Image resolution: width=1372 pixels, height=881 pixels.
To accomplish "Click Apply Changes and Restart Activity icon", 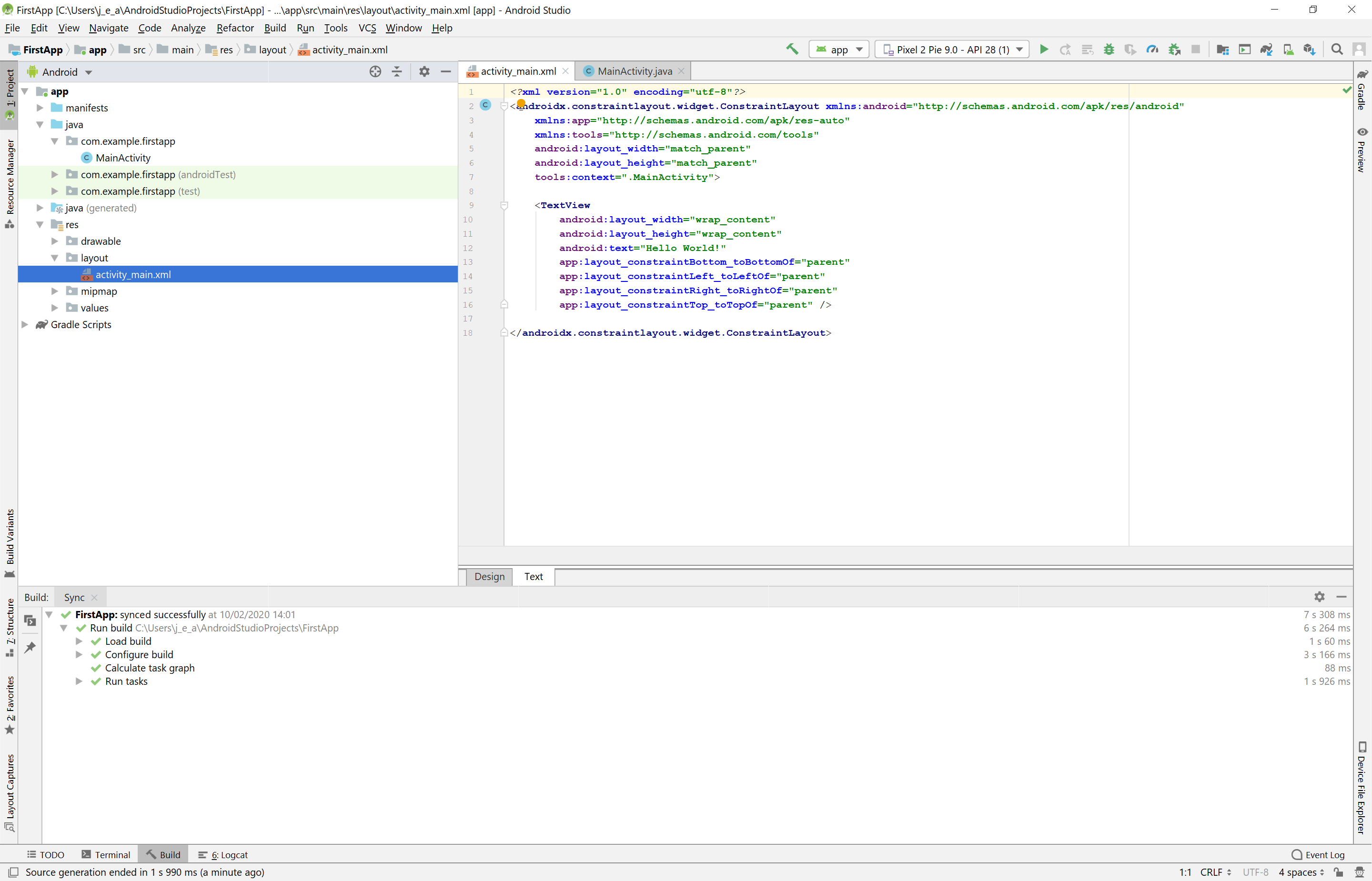I will click(1065, 49).
